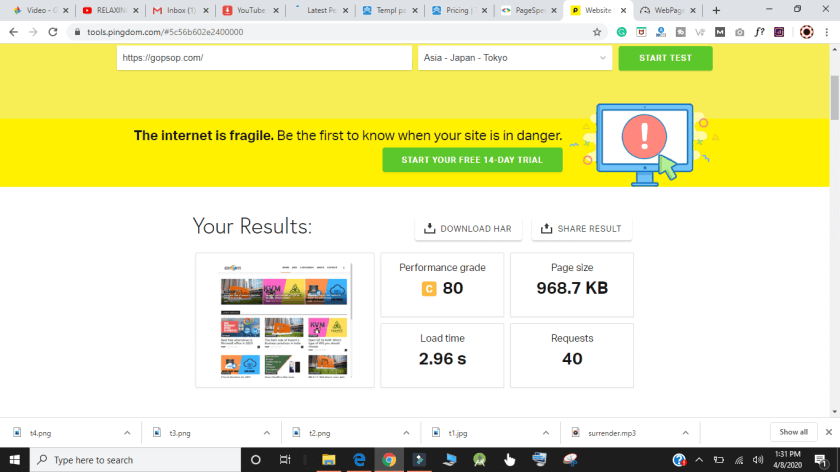
Task: Click the network tray icon
Action: 739,460
